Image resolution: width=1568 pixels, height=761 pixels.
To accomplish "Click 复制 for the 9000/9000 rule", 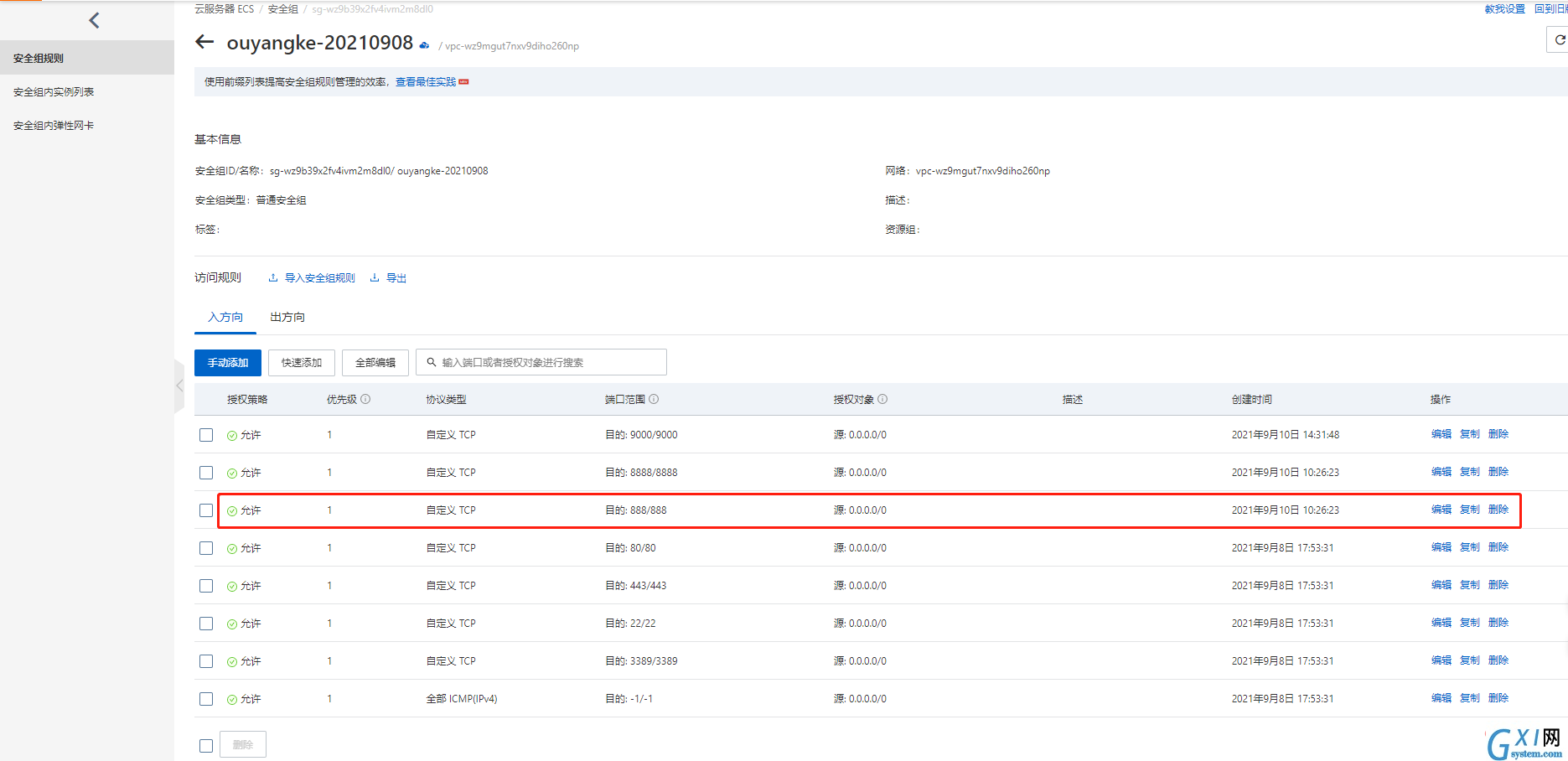I will coord(1470,434).
